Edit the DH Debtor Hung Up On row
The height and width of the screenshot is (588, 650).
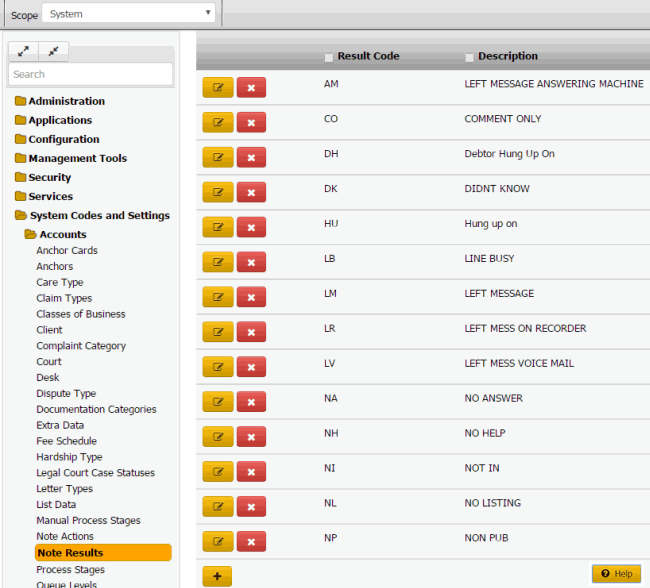pyautogui.click(x=217, y=157)
